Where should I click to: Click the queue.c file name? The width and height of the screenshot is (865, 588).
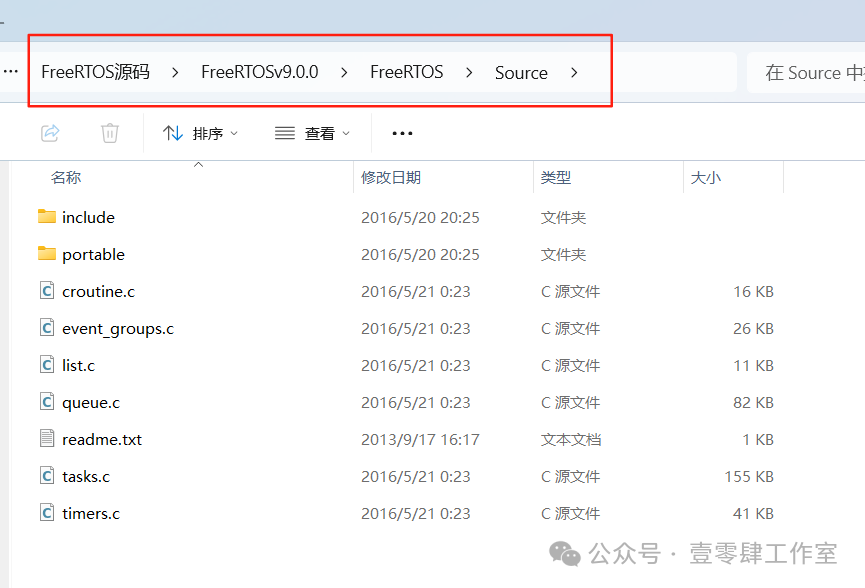91,403
